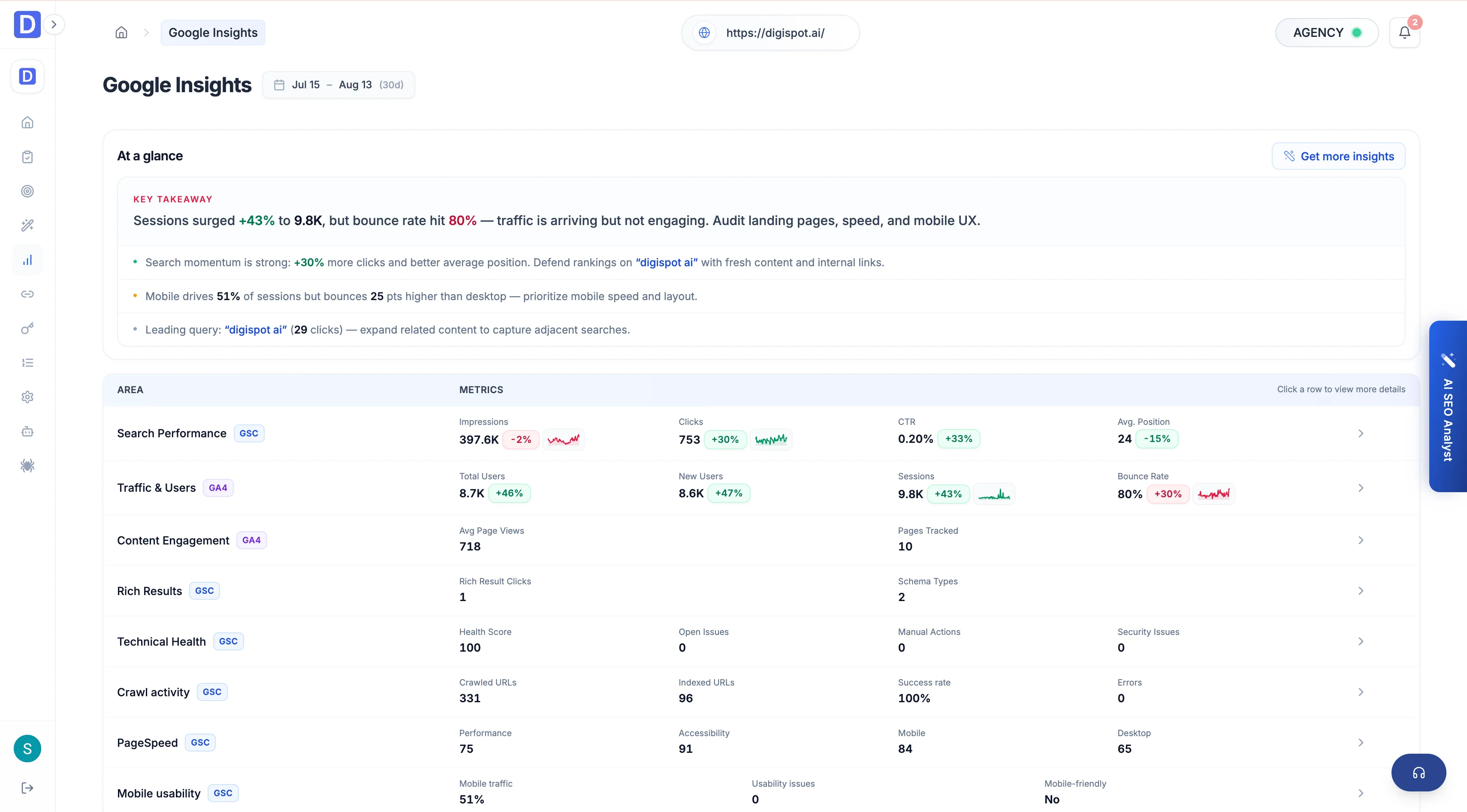Open the user avatar S

pos(27,749)
